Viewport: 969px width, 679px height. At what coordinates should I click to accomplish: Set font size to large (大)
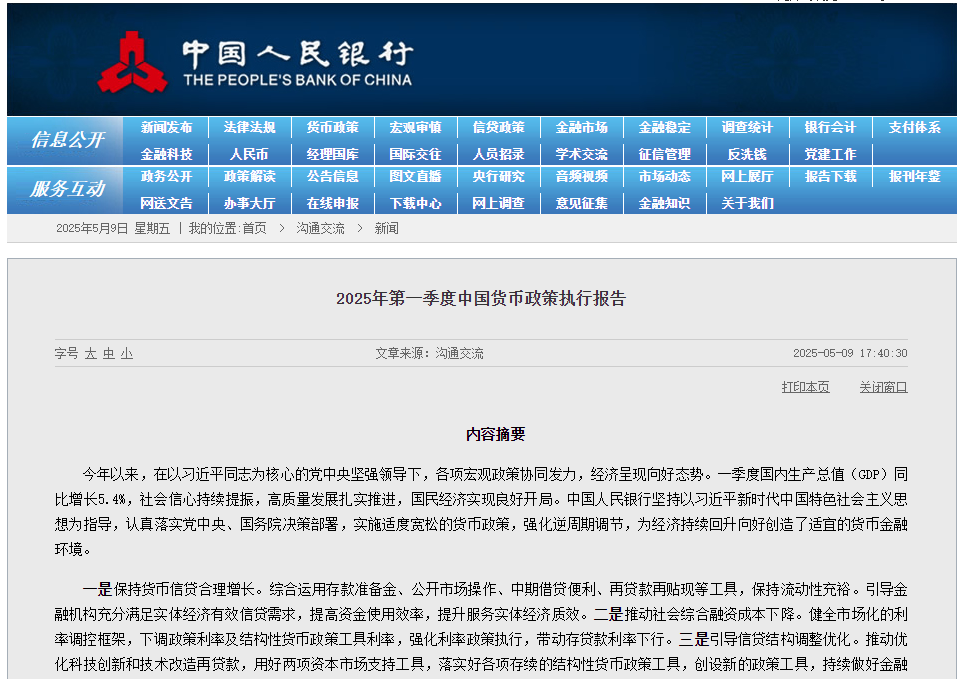(x=90, y=354)
